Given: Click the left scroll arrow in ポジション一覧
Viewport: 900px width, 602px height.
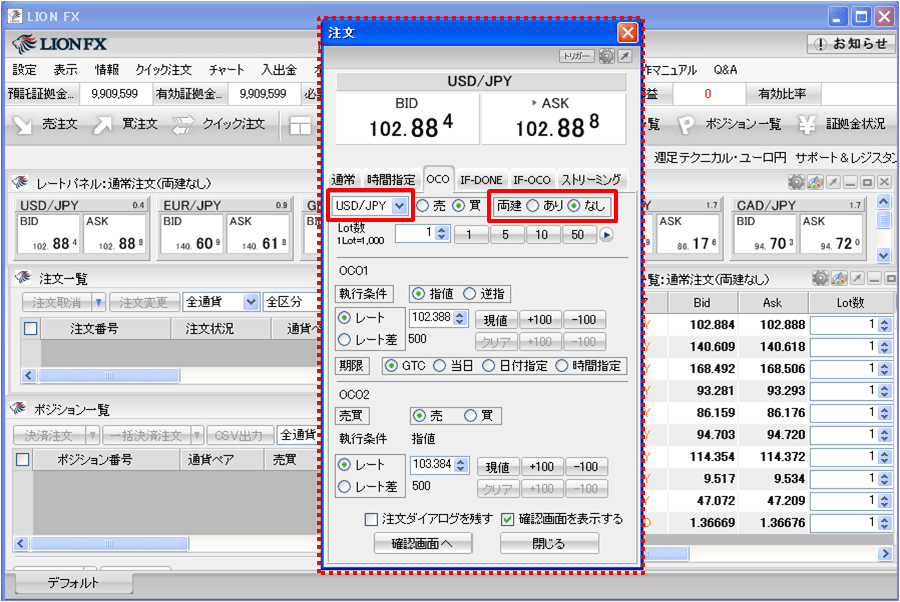Looking at the screenshot, I should click(21, 543).
